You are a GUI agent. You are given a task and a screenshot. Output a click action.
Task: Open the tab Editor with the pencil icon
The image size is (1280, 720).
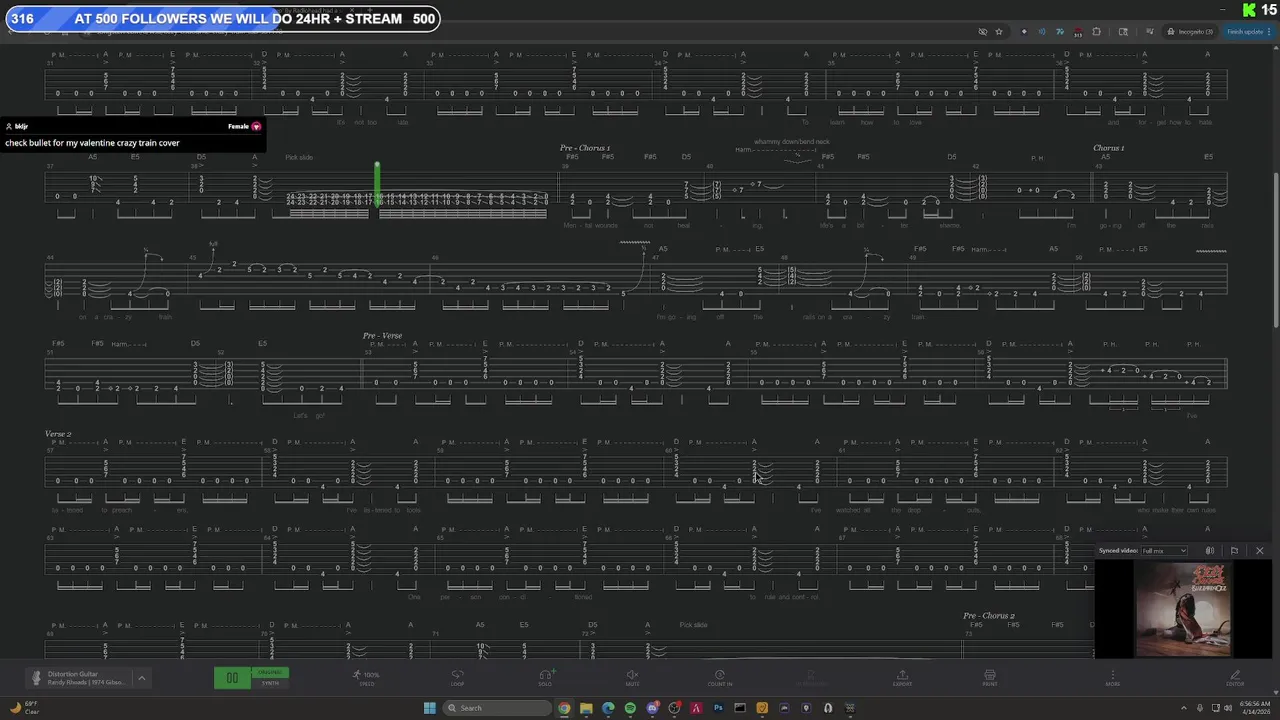[1235, 678]
